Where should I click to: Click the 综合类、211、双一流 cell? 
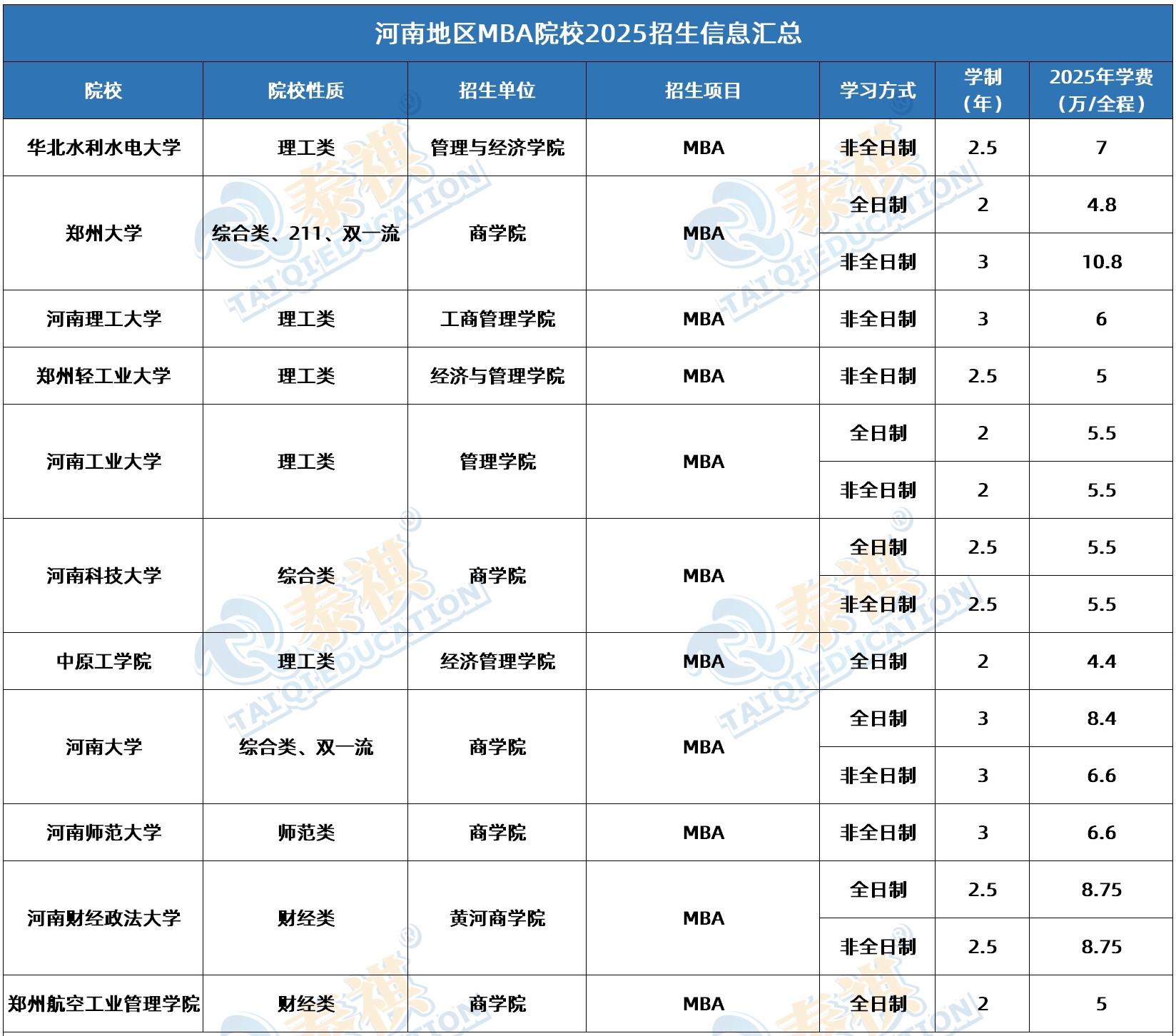pyautogui.click(x=305, y=233)
